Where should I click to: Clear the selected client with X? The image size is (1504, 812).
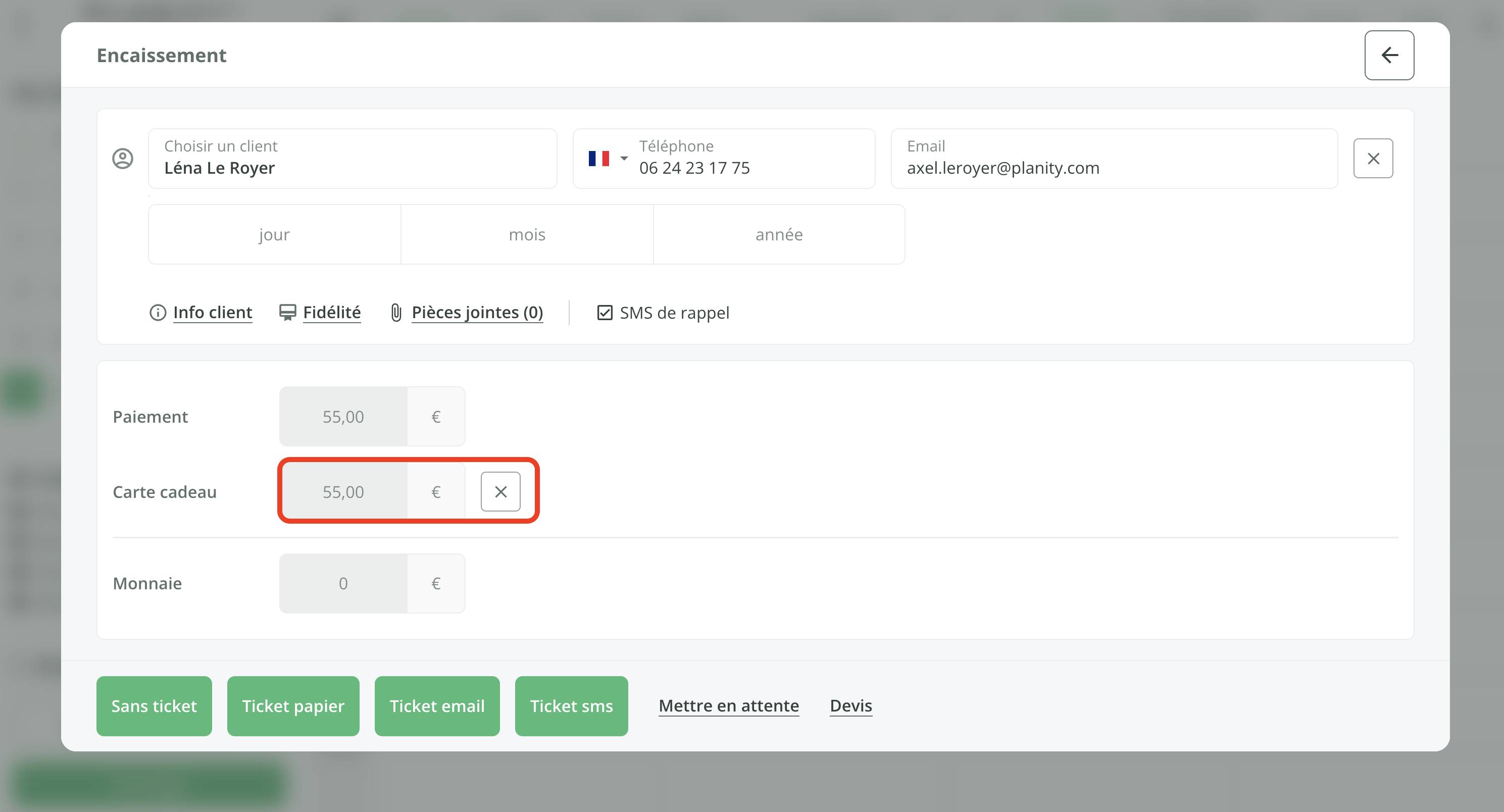click(1373, 158)
